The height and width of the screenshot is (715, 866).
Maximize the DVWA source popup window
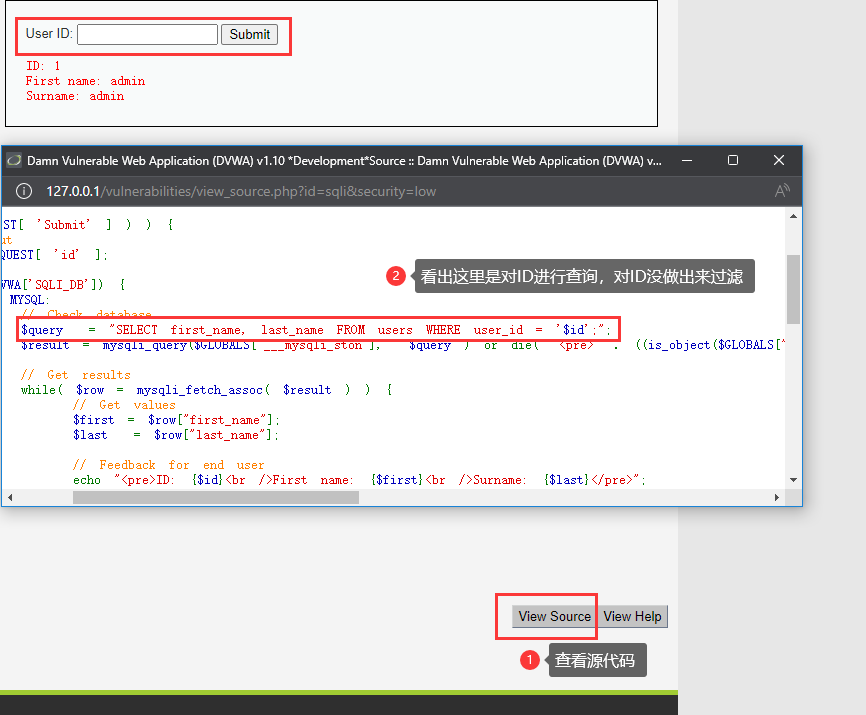click(x=733, y=161)
